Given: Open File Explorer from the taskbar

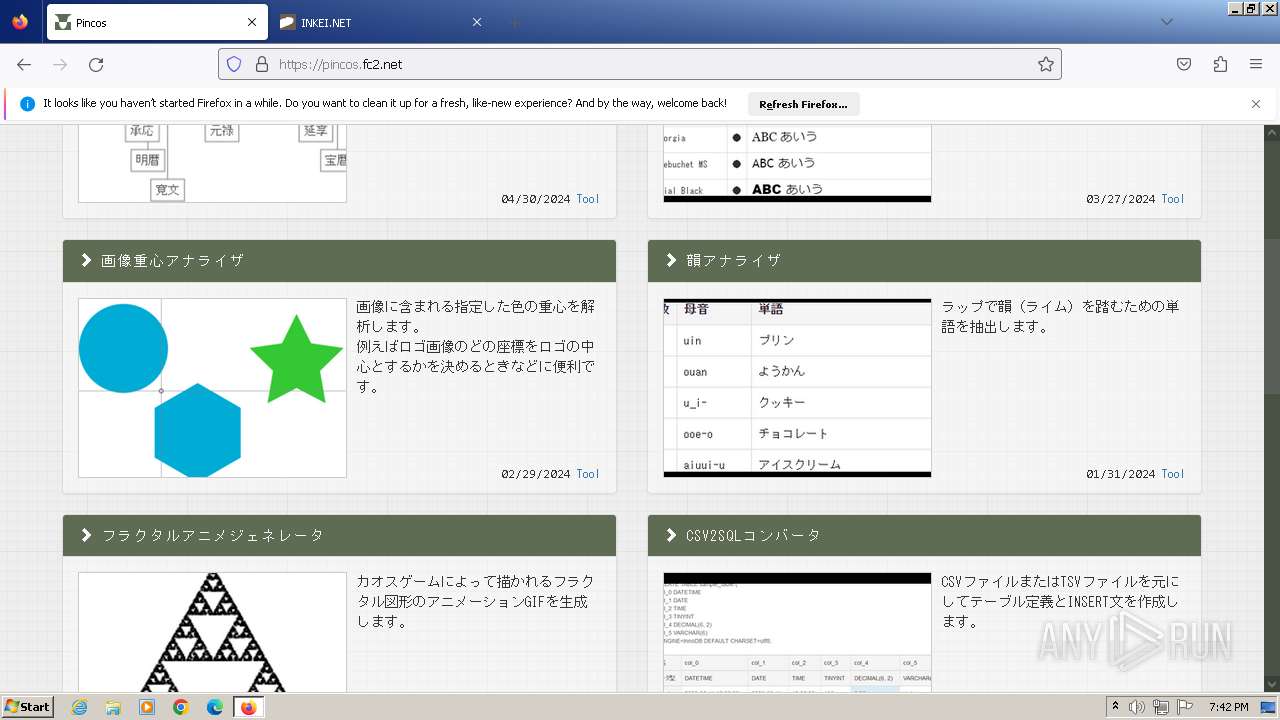Looking at the screenshot, I should pos(113,707).
